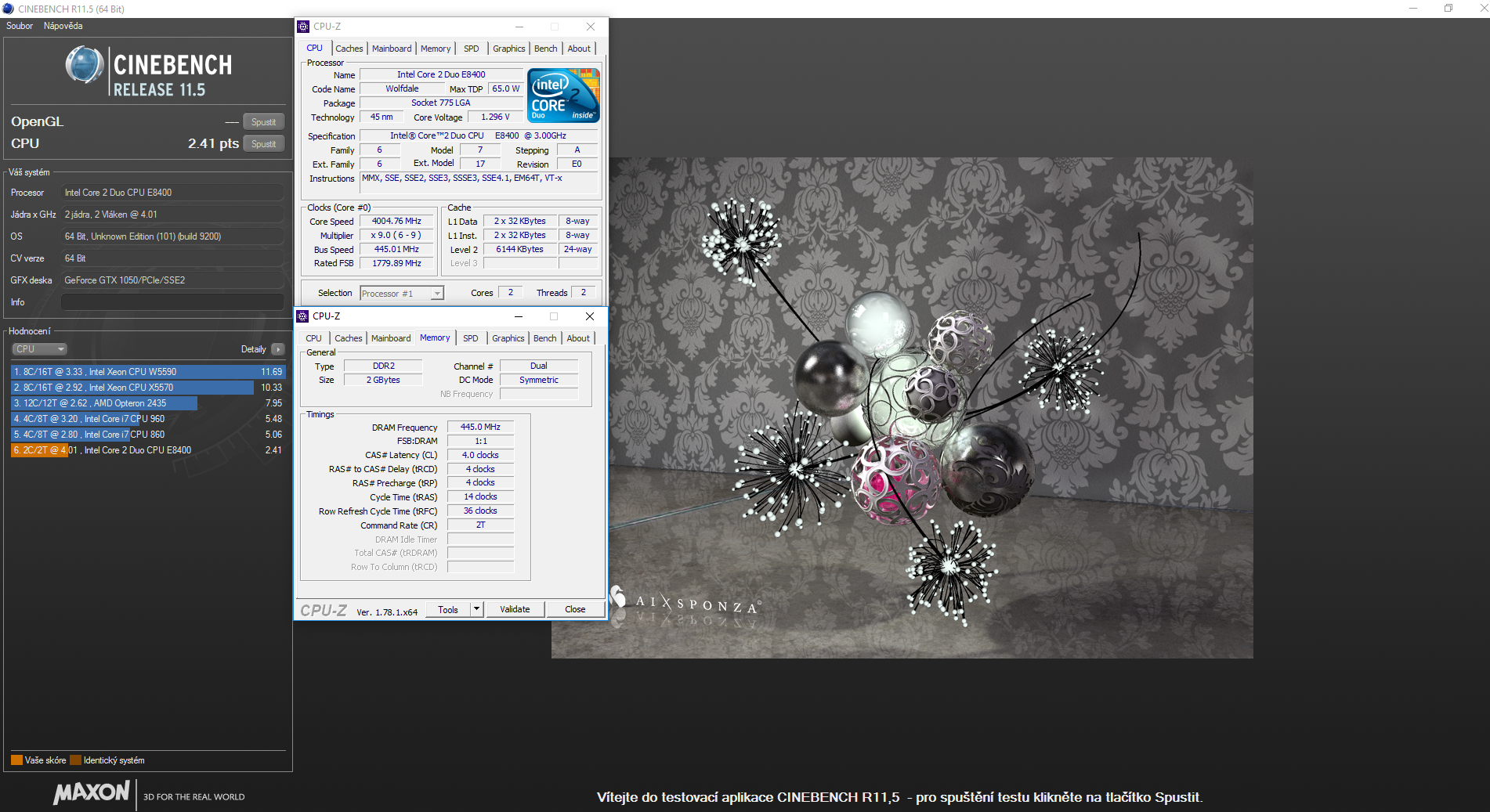
Task: Click the Multiplier value x 9.0
Action: point(396,236)
